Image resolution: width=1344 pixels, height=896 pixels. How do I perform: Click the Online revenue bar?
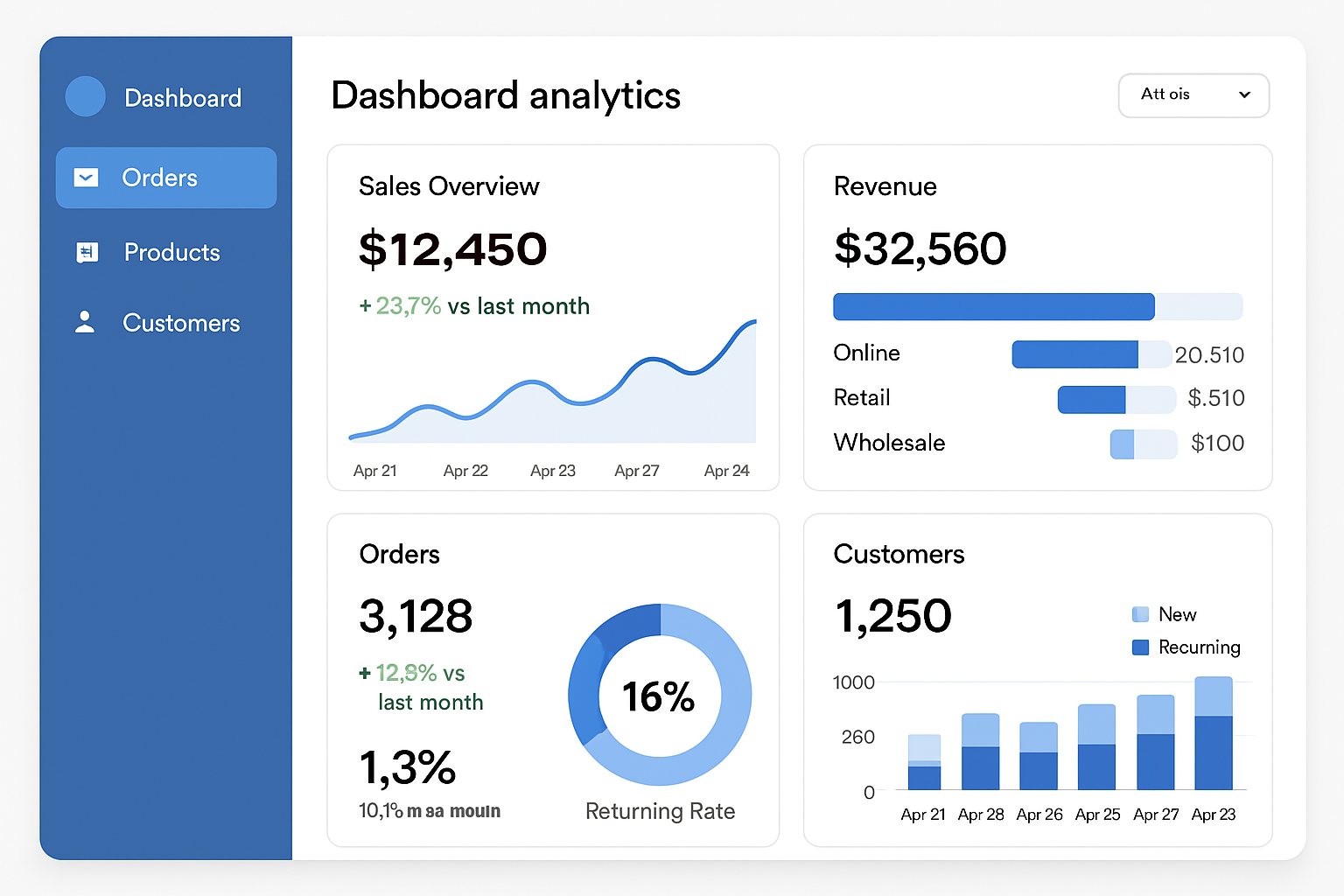pyautogui.click(x=1090, y=354)
